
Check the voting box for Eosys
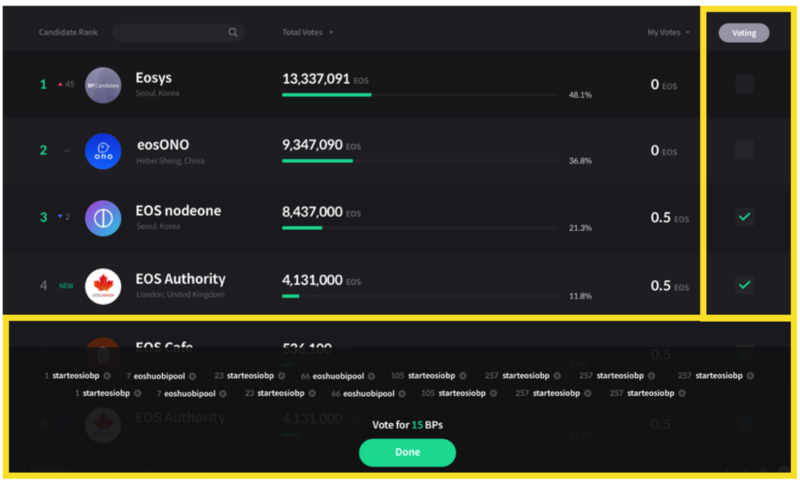(744, 85)
